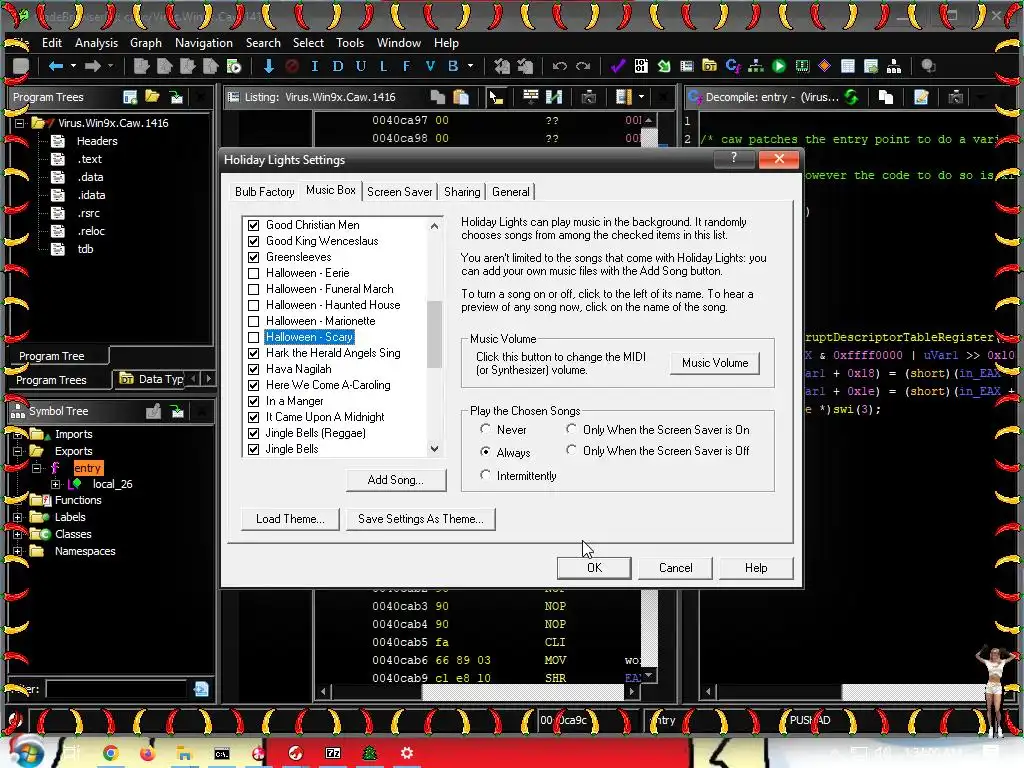
Task: Switch to the Bulb Factory tab
Action: pos(264,192)
